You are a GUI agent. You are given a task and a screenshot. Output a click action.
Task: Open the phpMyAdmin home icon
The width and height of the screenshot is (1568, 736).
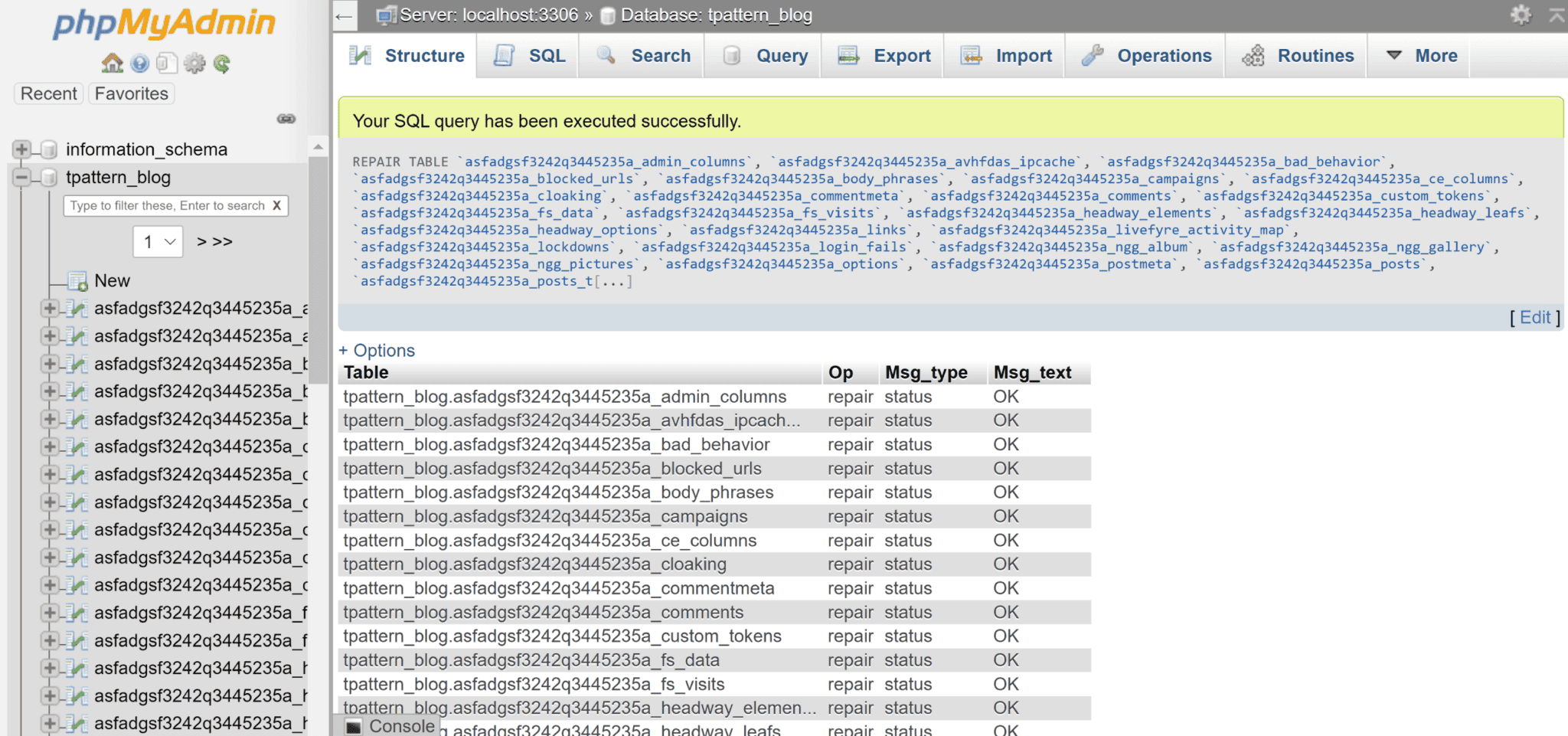tap(113, 64)
